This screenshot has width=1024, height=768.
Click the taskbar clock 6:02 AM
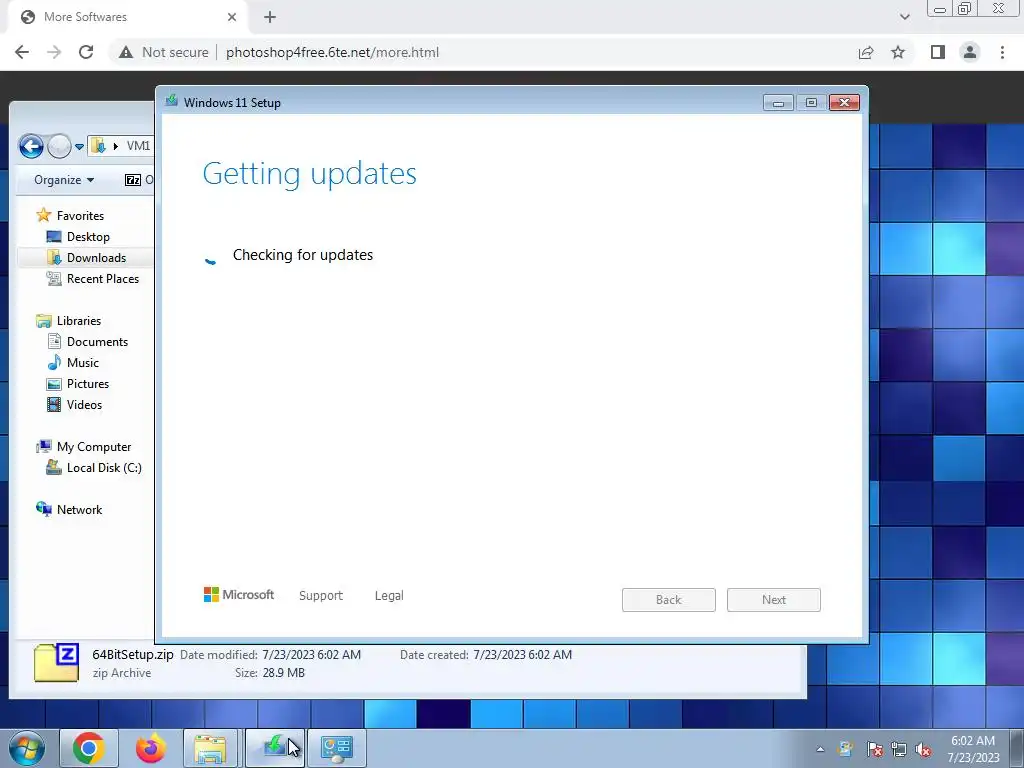pyautogui.click(x=973, y=741)
